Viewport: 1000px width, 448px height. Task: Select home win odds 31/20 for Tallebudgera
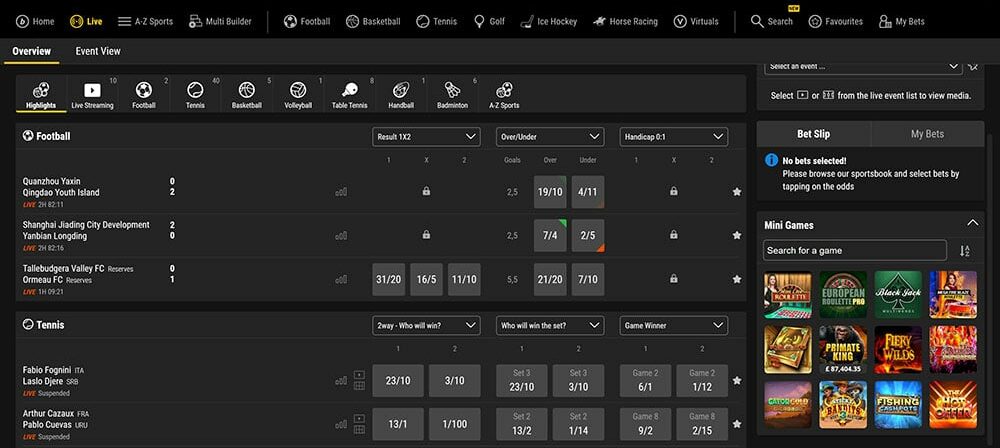(388, 280)
